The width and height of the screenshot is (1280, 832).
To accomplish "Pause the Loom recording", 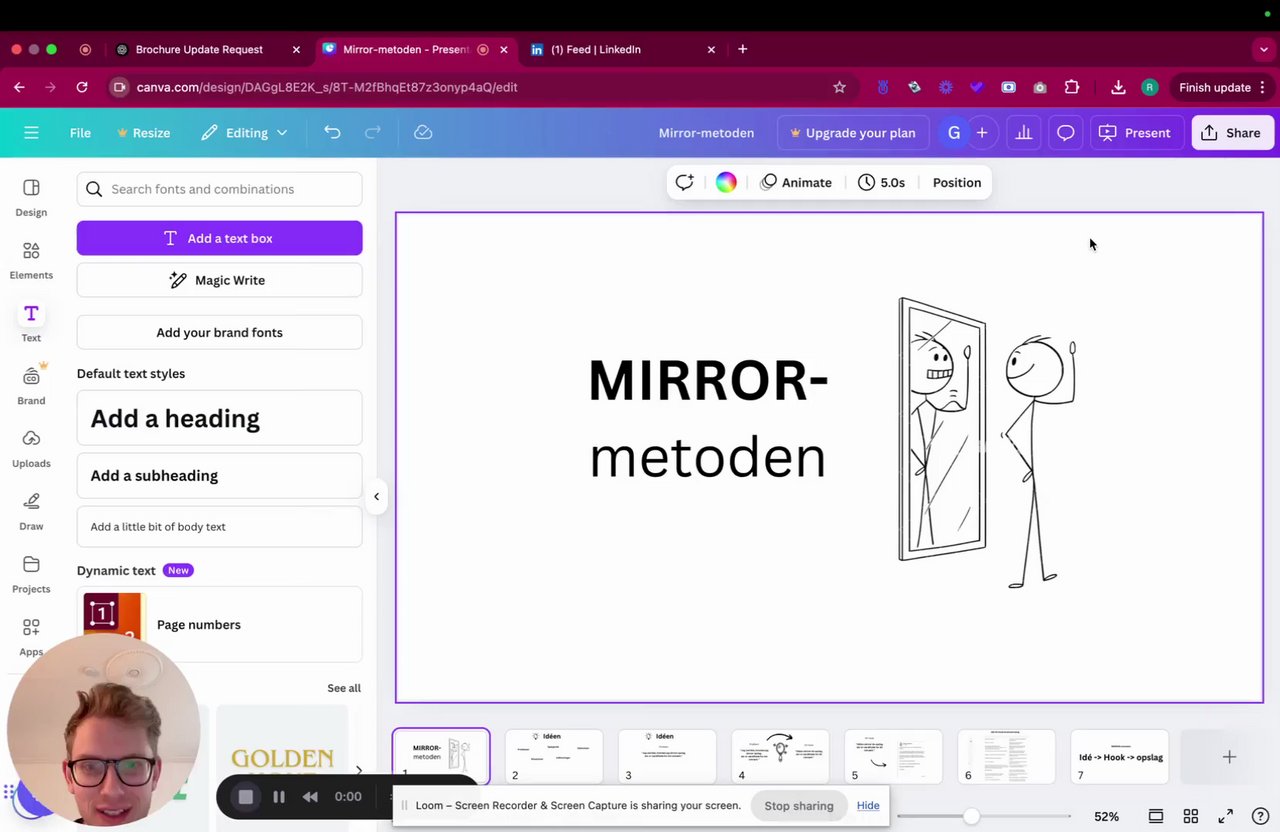I will [x=279, y=797].
